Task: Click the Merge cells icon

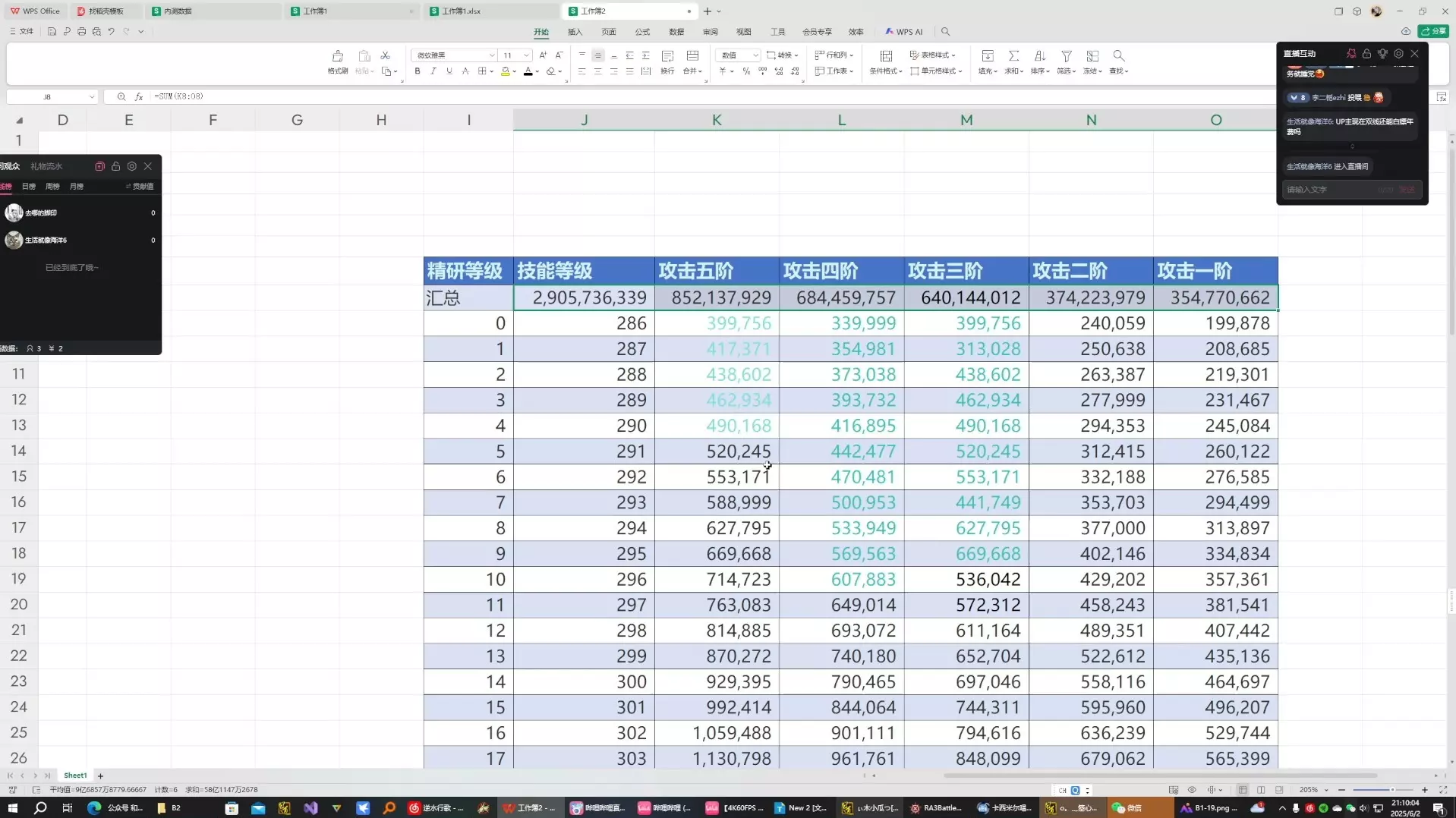Action: 692,56
